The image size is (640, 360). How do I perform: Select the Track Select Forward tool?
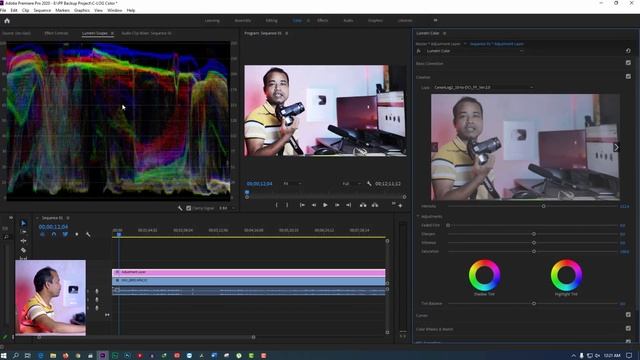(23, 232)
